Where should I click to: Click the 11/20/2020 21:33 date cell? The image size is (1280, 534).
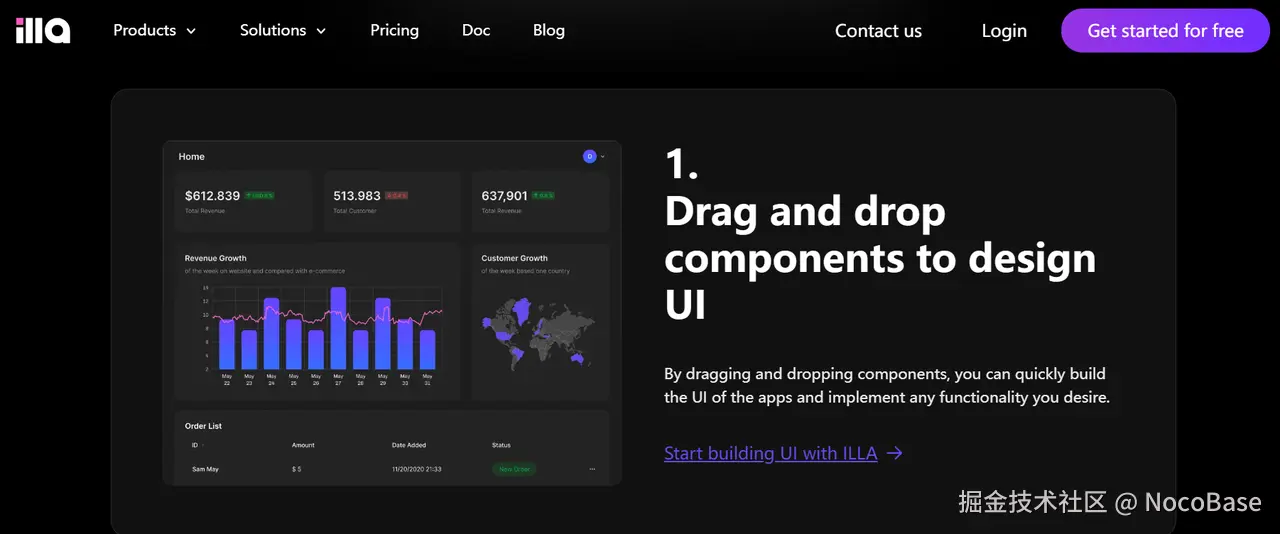point(417,469)
